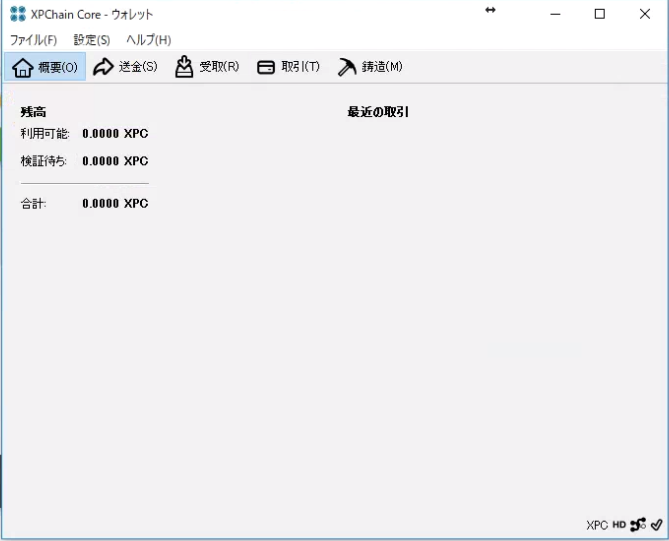The width and height of the screenshot is (669, 541).
Task: Click the 残高 balance heading
Action: (x=33, y=112)
